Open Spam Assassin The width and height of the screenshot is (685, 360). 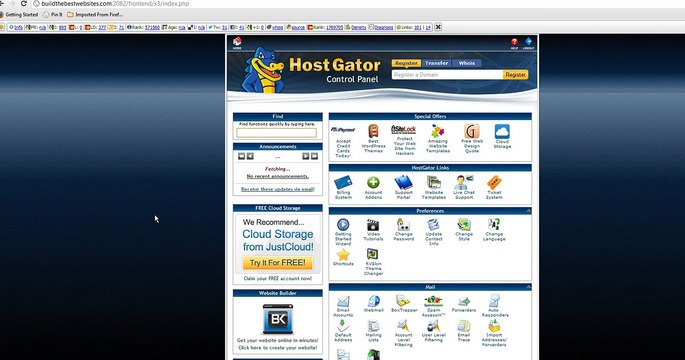(x=433, y=306)
